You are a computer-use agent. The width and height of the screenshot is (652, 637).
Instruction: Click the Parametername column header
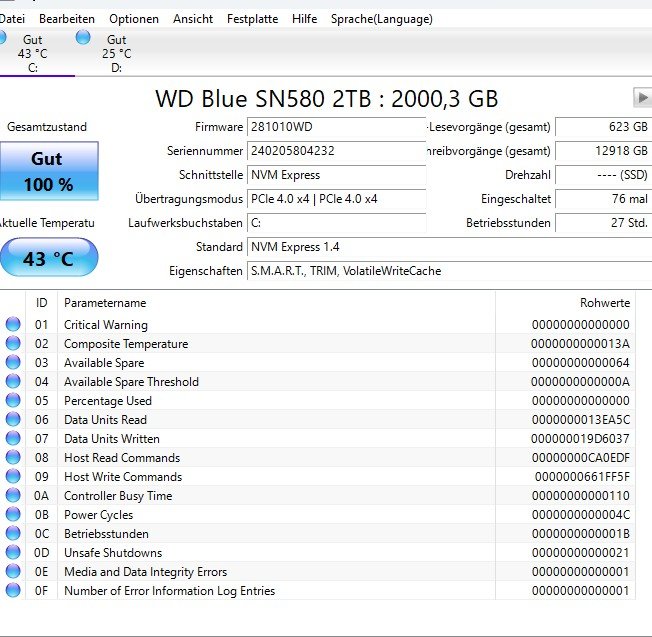click(x=276, y=303)
